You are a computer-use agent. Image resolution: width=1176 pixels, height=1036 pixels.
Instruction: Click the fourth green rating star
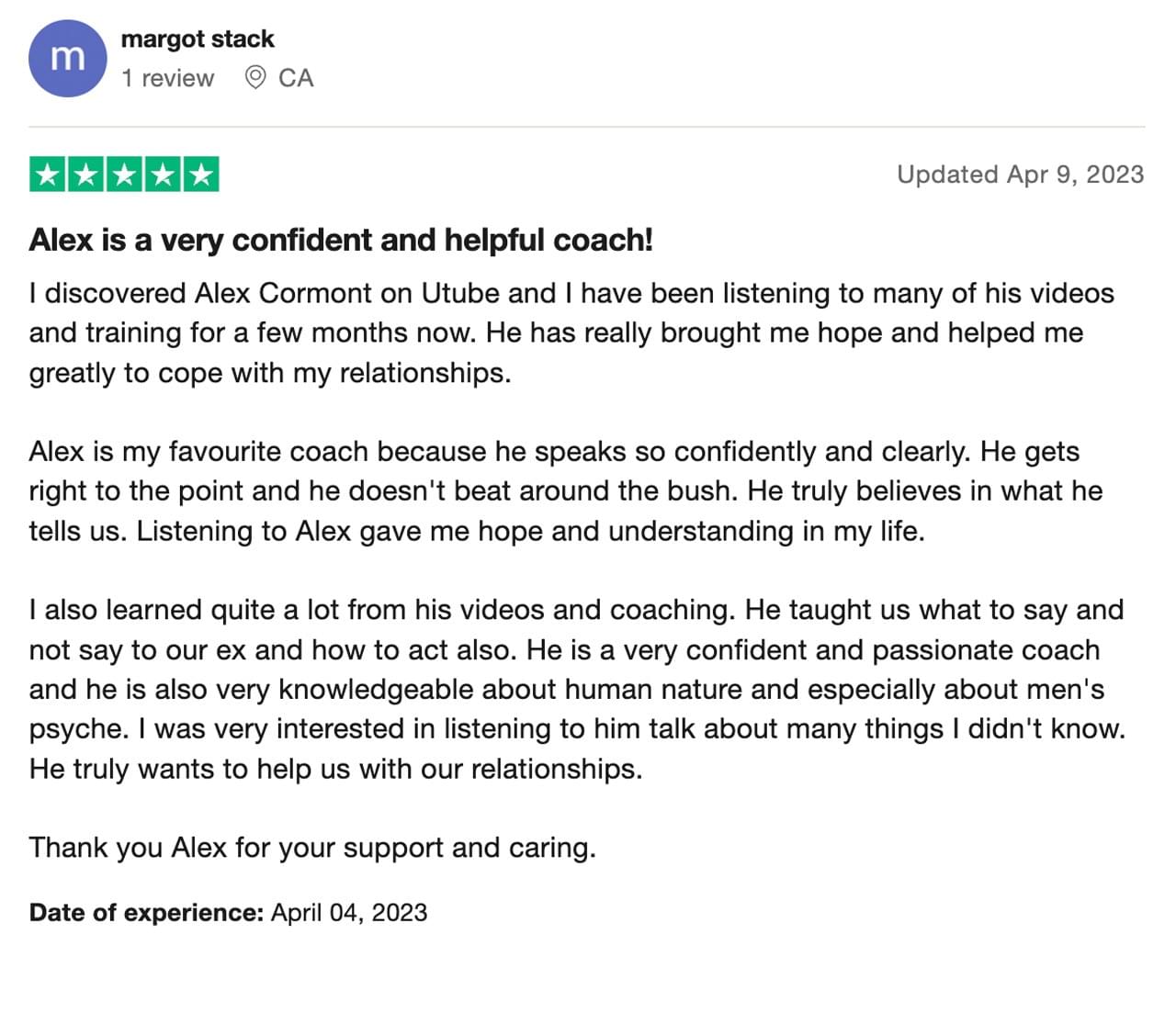163,175
